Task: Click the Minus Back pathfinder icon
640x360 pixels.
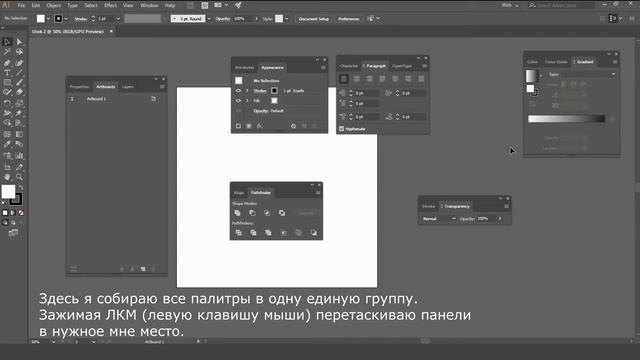Action: [313, 233]
